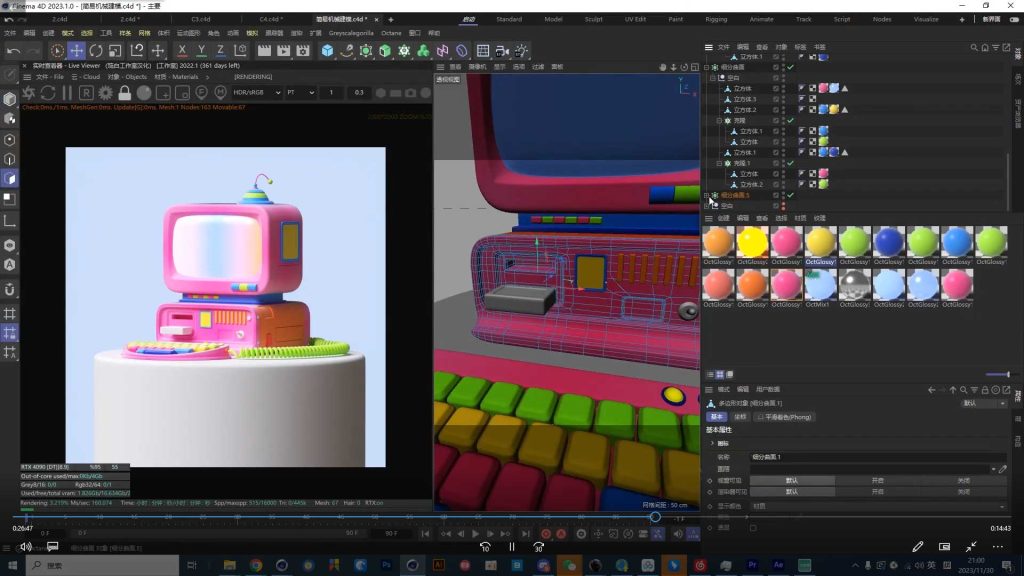Image resolution: width=1024 pixels, height=576 pixels.
Task: Select the yellow OctGlossy material swatch
Action: click(x=751, y=242)
